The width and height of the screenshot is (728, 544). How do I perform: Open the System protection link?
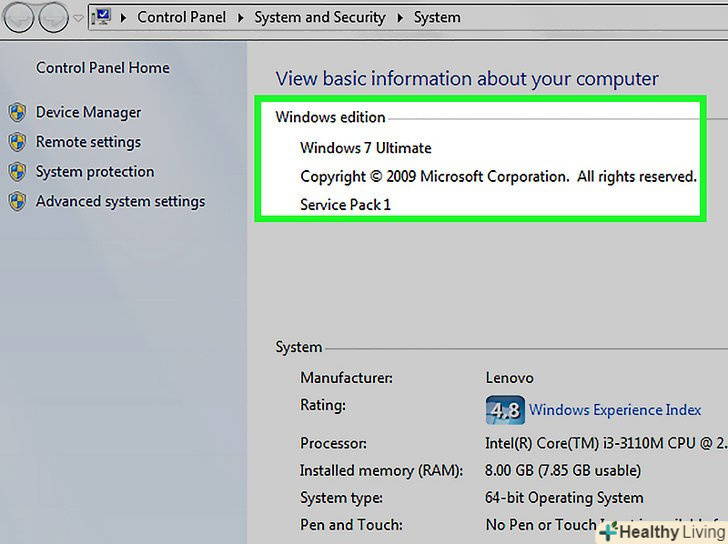pos(95,172)
